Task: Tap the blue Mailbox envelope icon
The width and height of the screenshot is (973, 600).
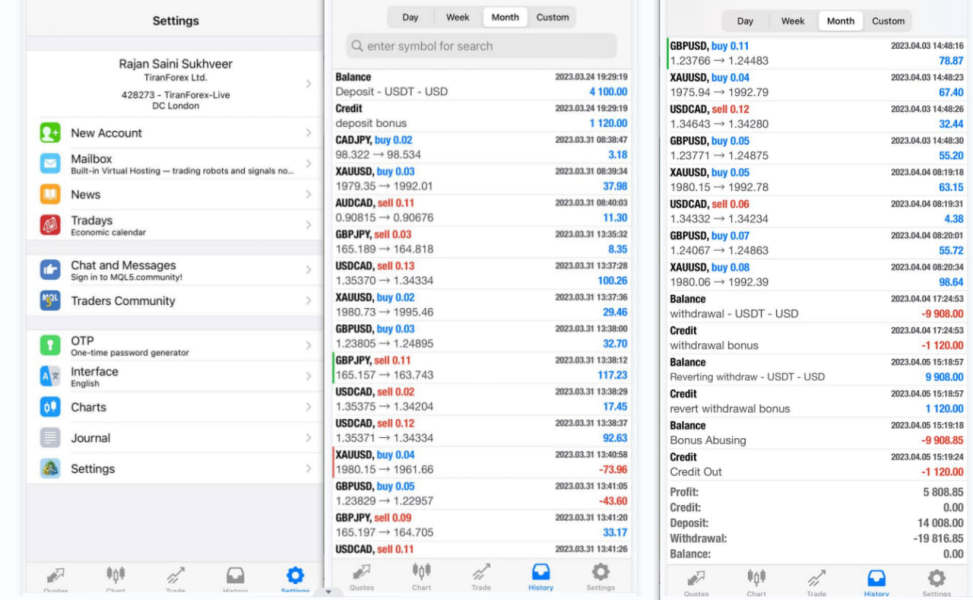Action: click(50, 164)
